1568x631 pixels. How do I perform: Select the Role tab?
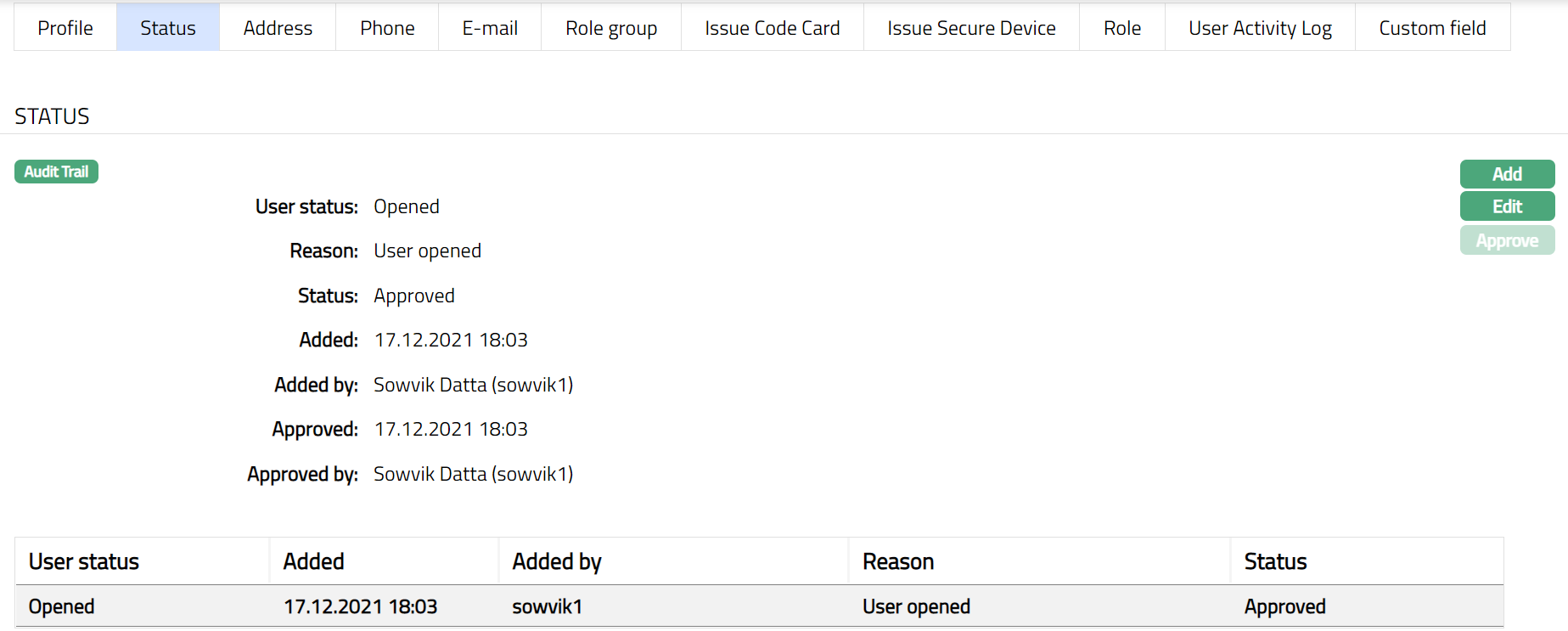coord(1121,28)
